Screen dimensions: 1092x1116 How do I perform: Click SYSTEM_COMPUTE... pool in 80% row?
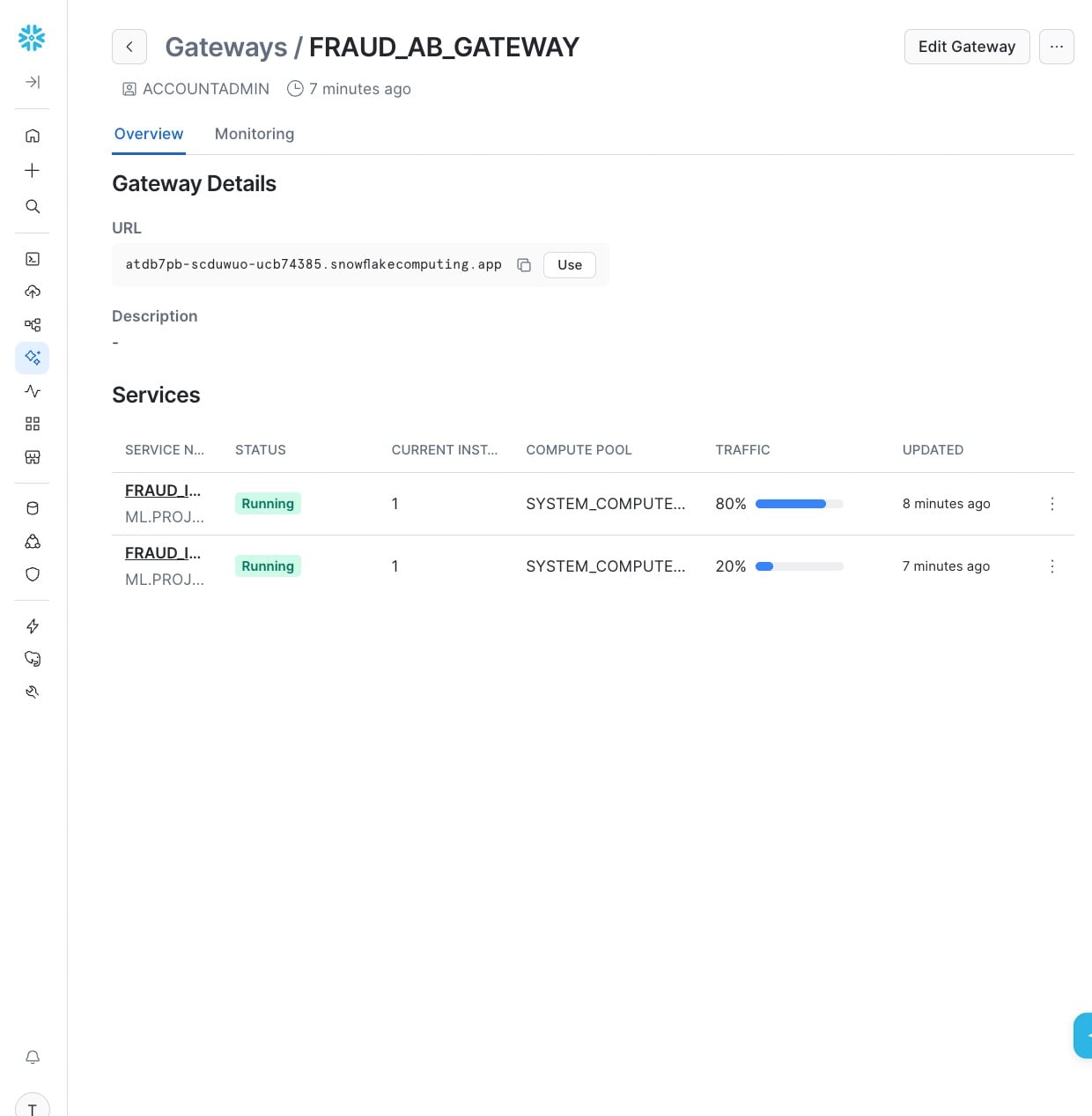point(606,504)
